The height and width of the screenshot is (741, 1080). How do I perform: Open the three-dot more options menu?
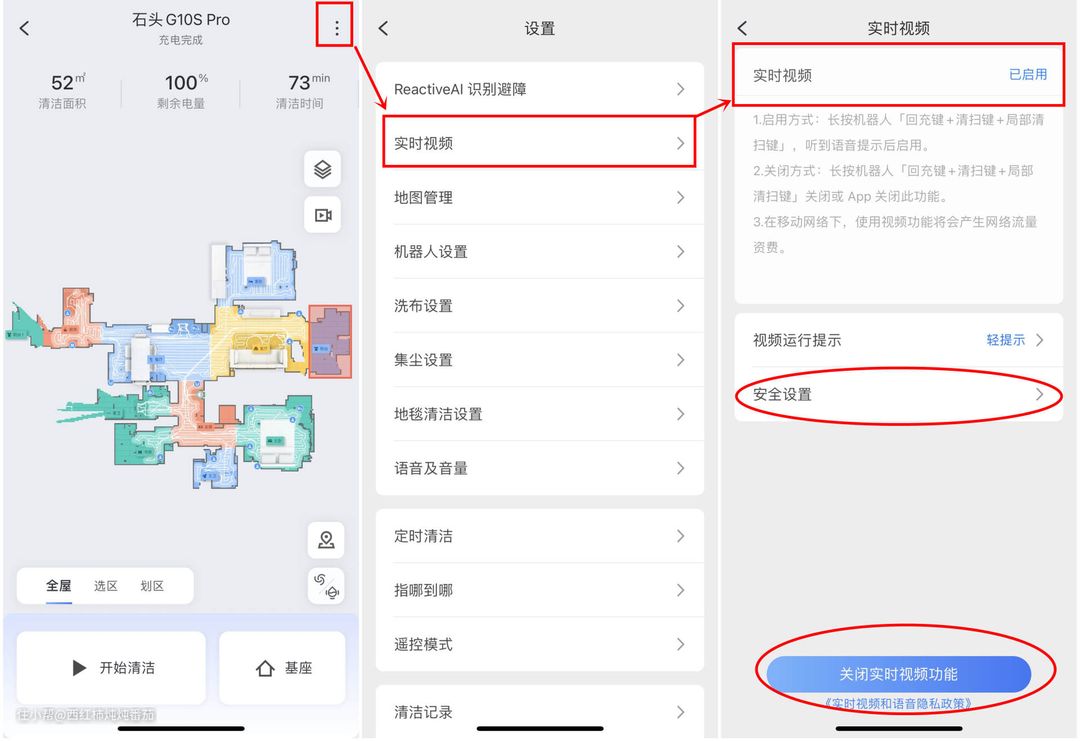[336, 28]
